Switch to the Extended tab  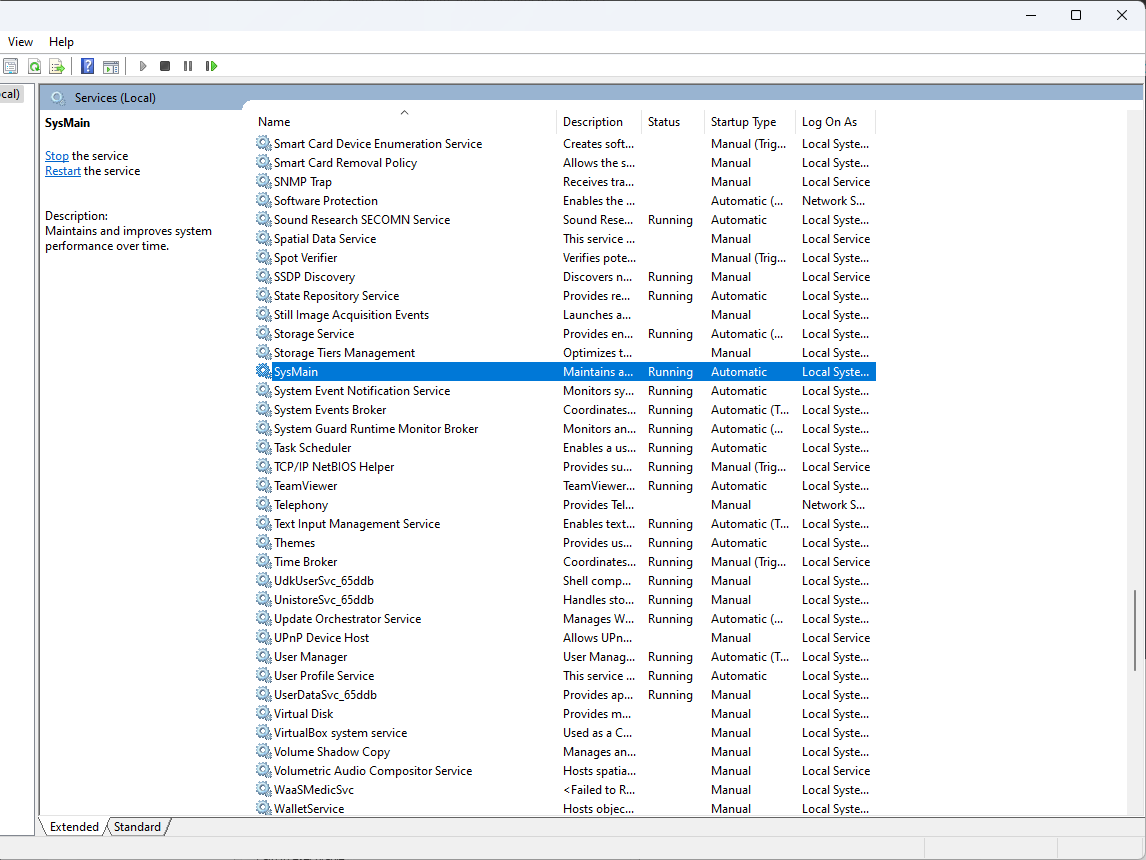(x=73, y=827)
